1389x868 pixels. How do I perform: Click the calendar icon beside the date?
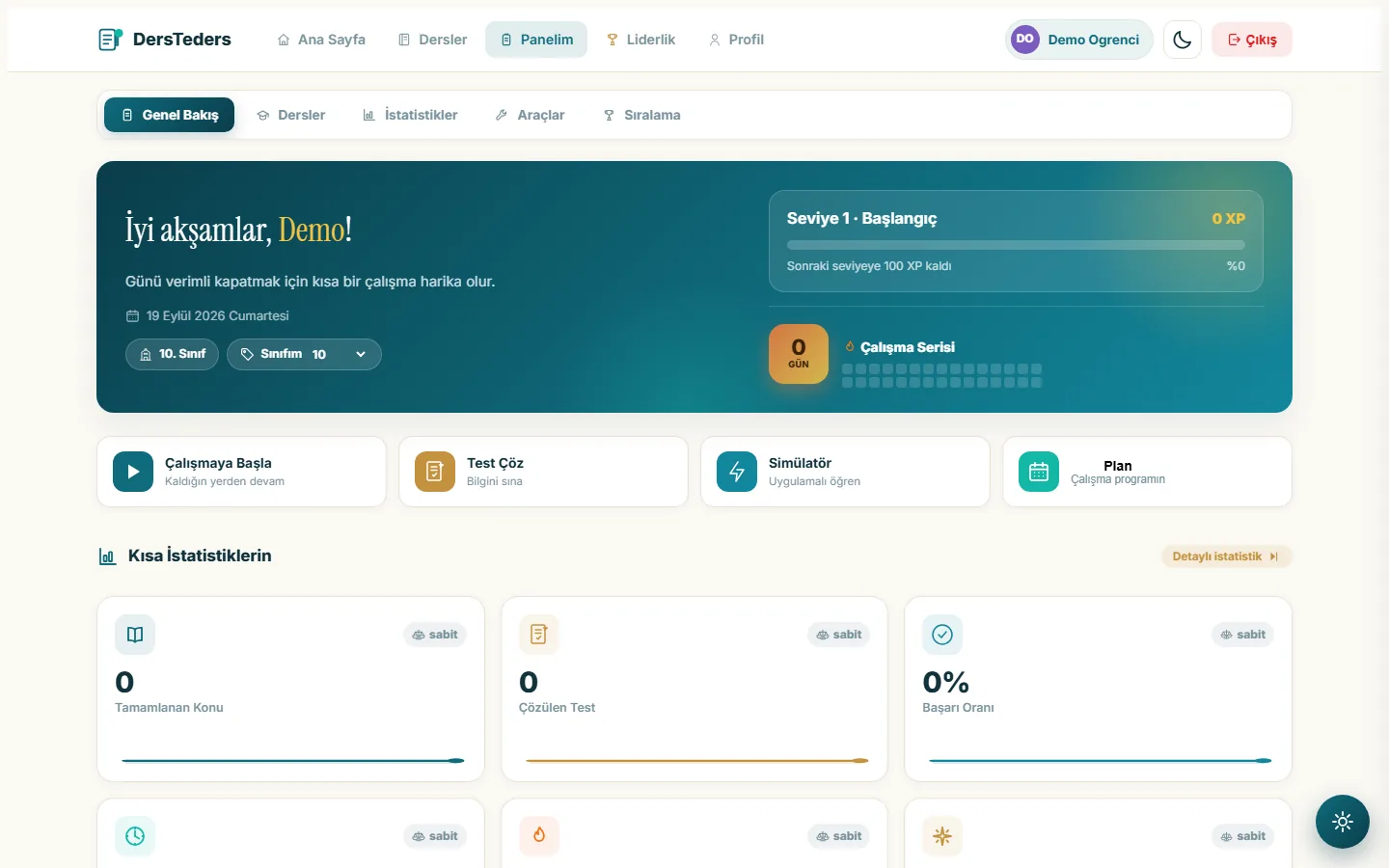coord(132,316)
